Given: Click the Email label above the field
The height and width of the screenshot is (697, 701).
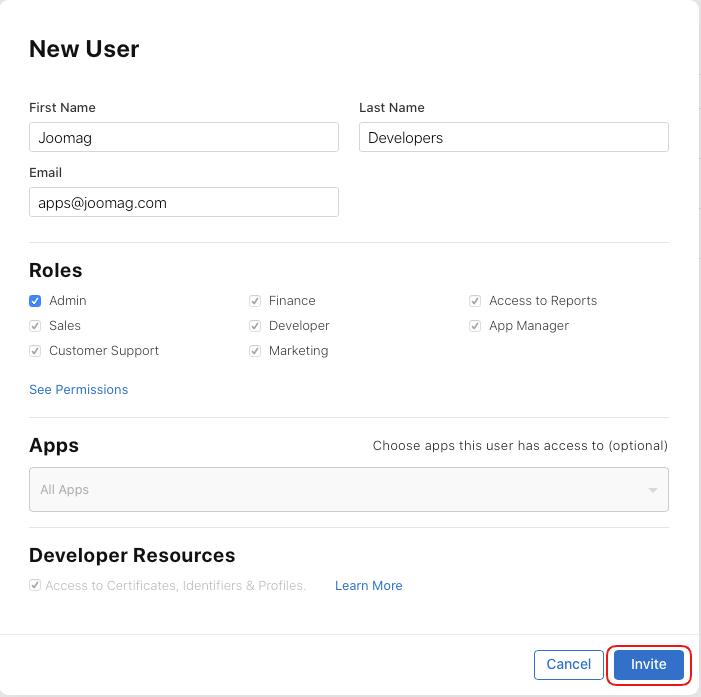Looking at the screenshot, I should click(x=45, y=173).
